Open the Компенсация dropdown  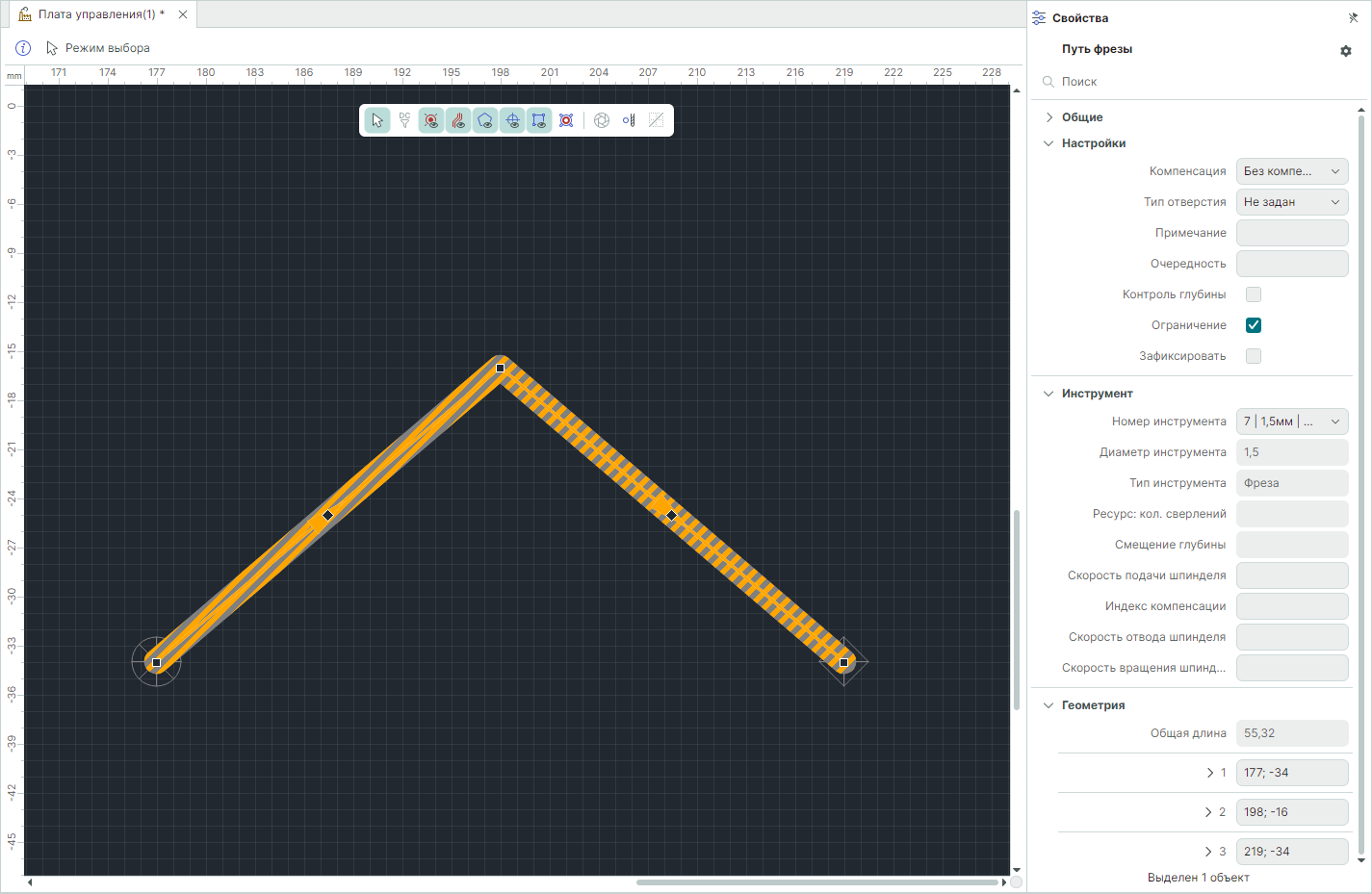[x=1291, y=171]
